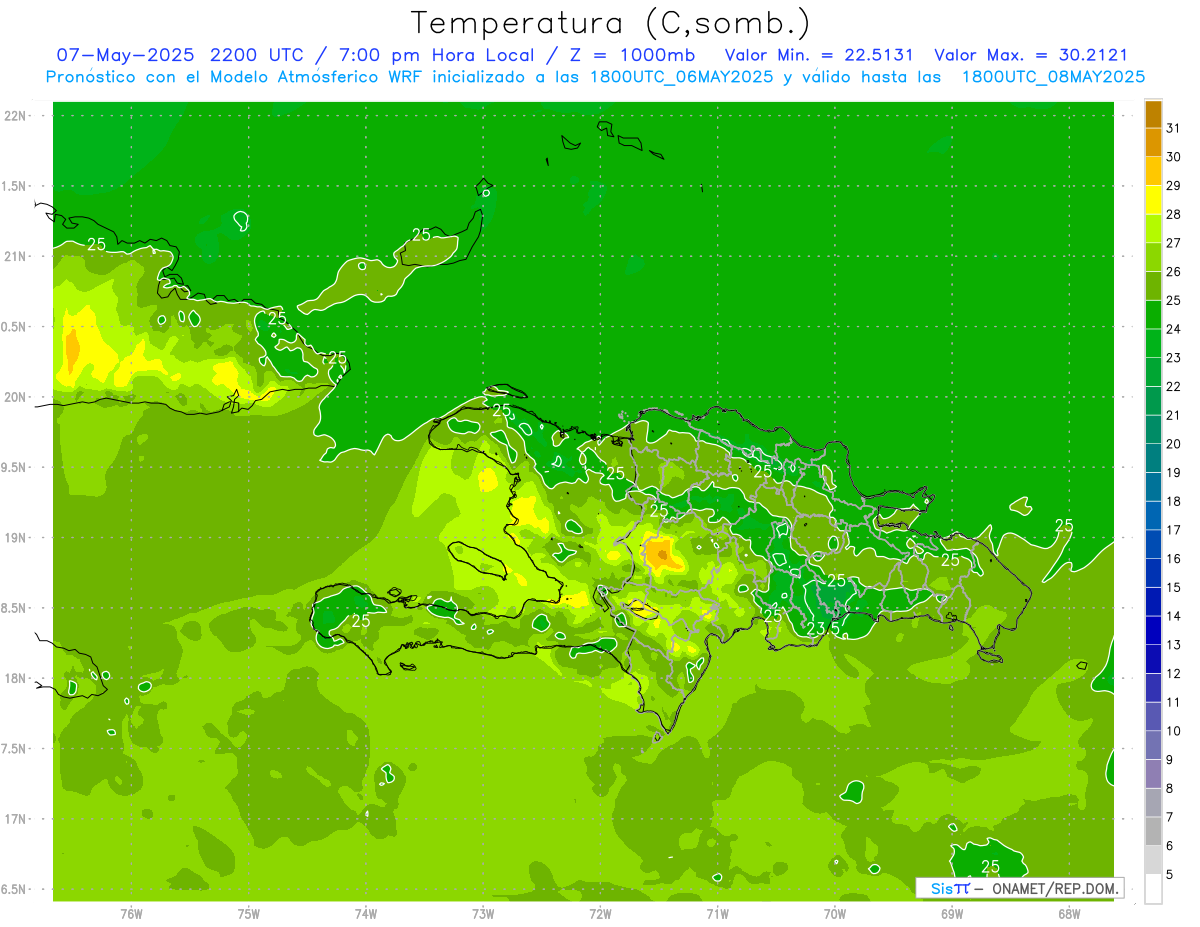
Task: Click the "10" colorbar label
Action: click(1173, 731)
